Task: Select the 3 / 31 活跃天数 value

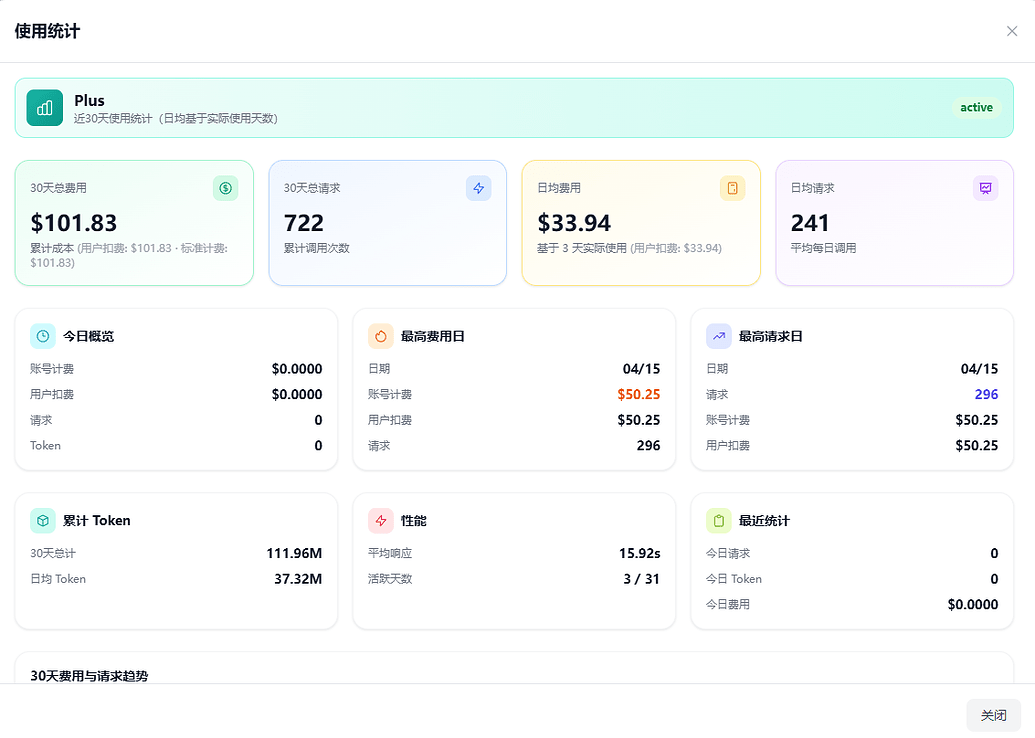Action: coord(642,579)
